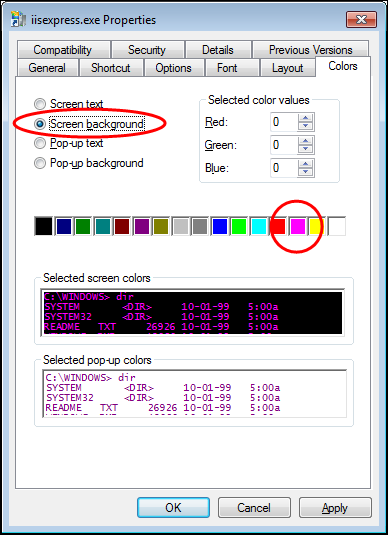This screenshot has height=535, width=388.
Task: Pick the bright green color swatch
Action: 239,226
